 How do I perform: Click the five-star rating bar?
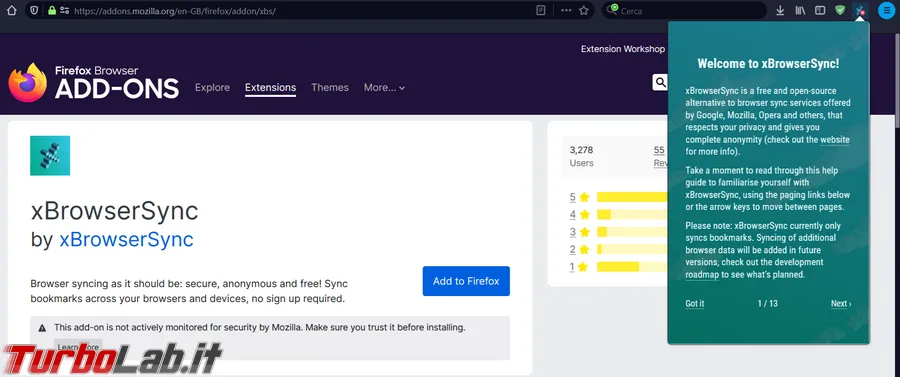(x=633, y=197)
